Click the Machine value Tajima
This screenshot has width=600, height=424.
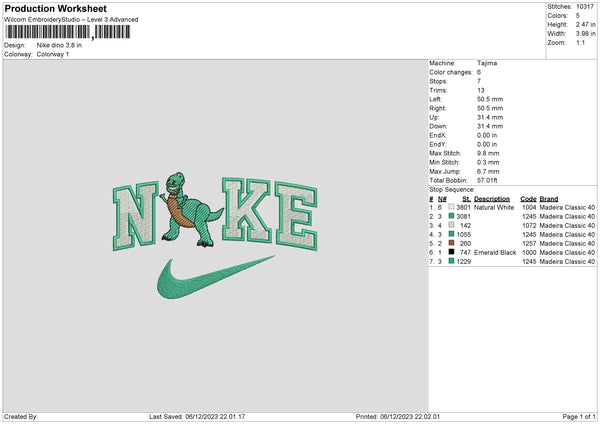(487, 63)
